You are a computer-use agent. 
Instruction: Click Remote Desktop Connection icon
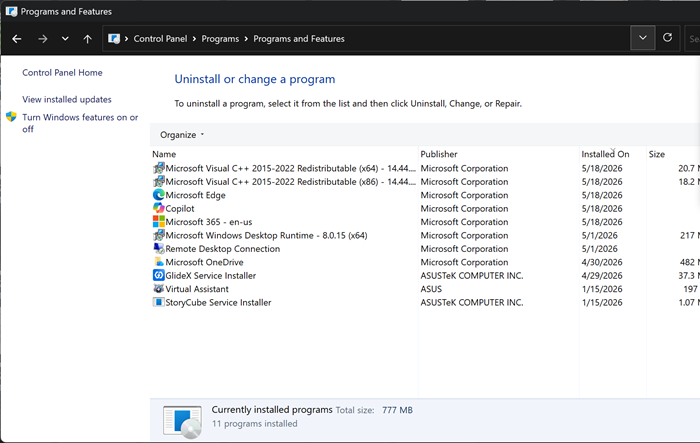tap(158, 248)
